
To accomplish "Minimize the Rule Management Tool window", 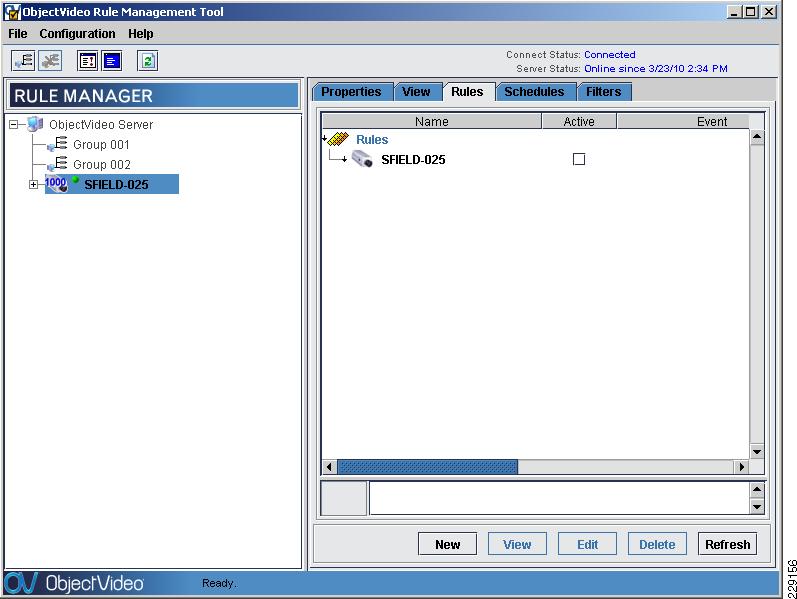I will click(733, 12).
